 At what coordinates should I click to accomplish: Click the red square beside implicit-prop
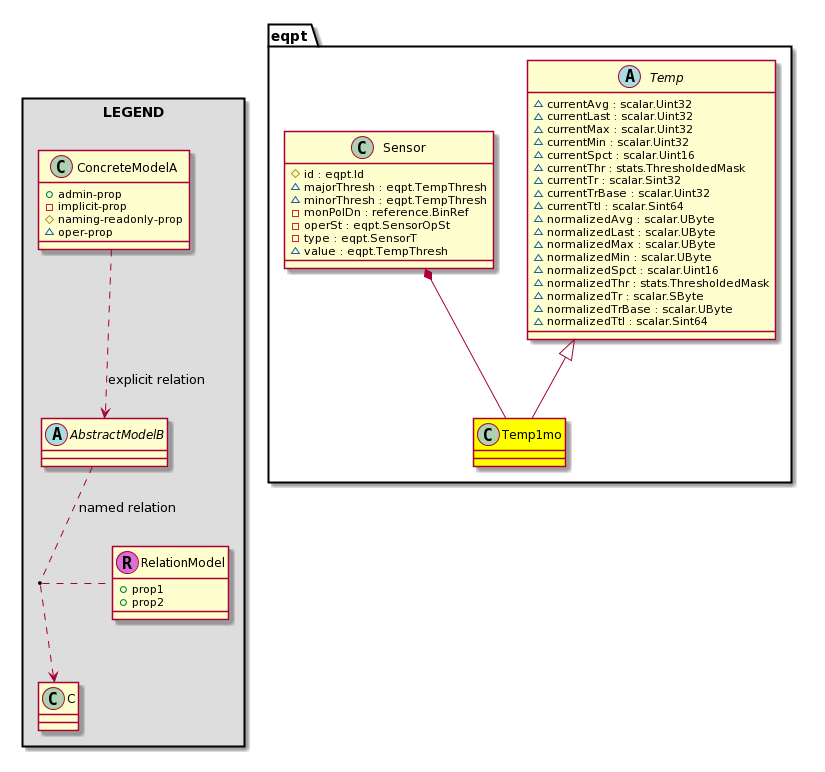point(49,207)
